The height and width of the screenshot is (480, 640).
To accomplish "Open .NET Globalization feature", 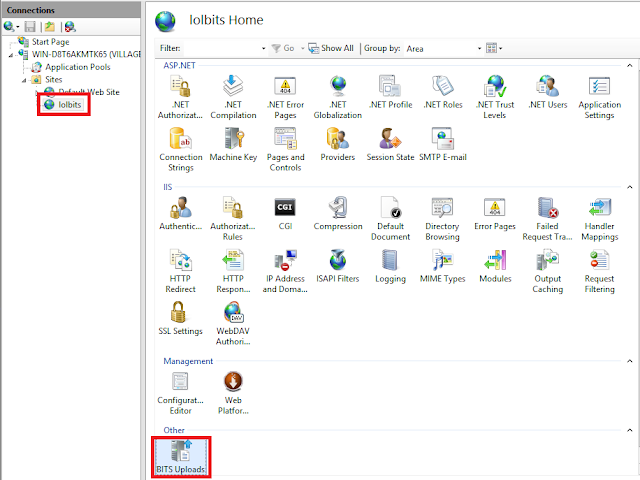I will [338, 98].
